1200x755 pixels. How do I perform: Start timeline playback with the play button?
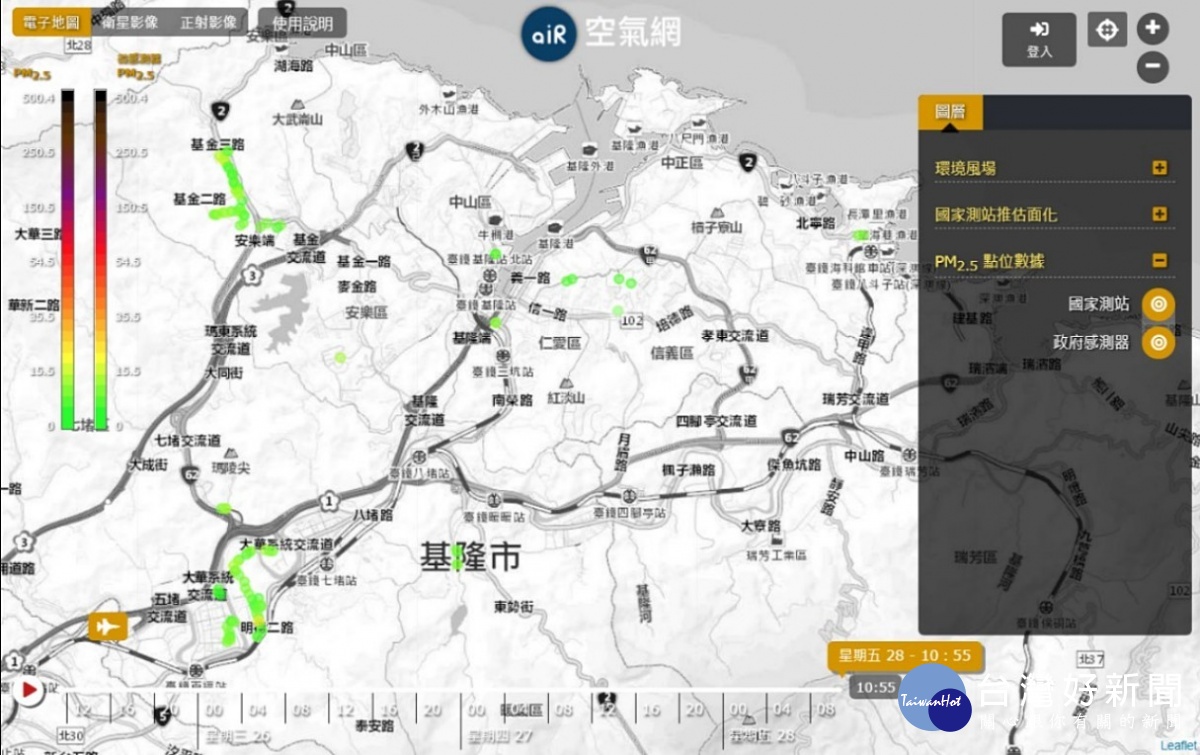pos(29,689)
